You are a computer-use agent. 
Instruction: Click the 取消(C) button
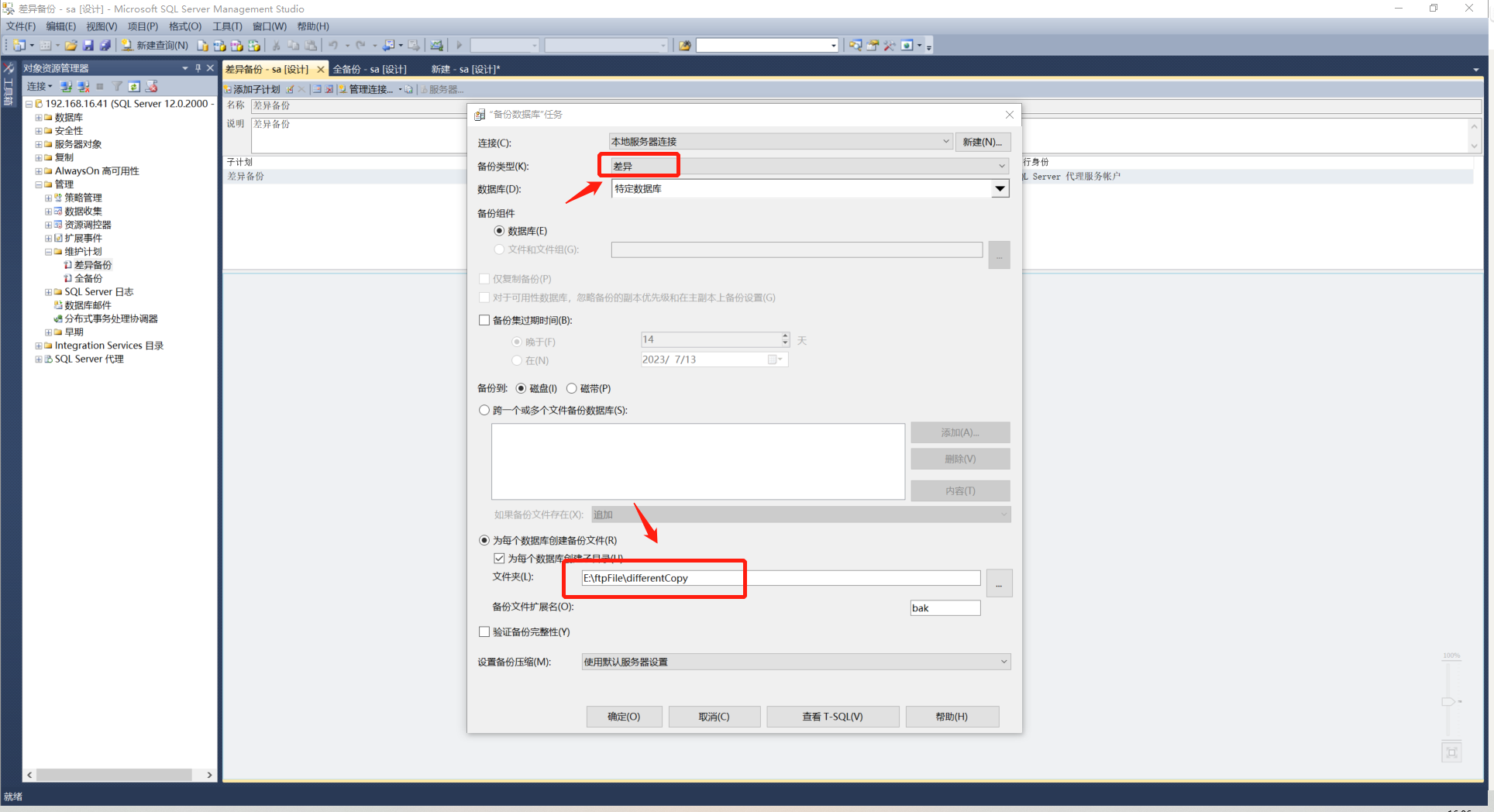tap(714, 717)
